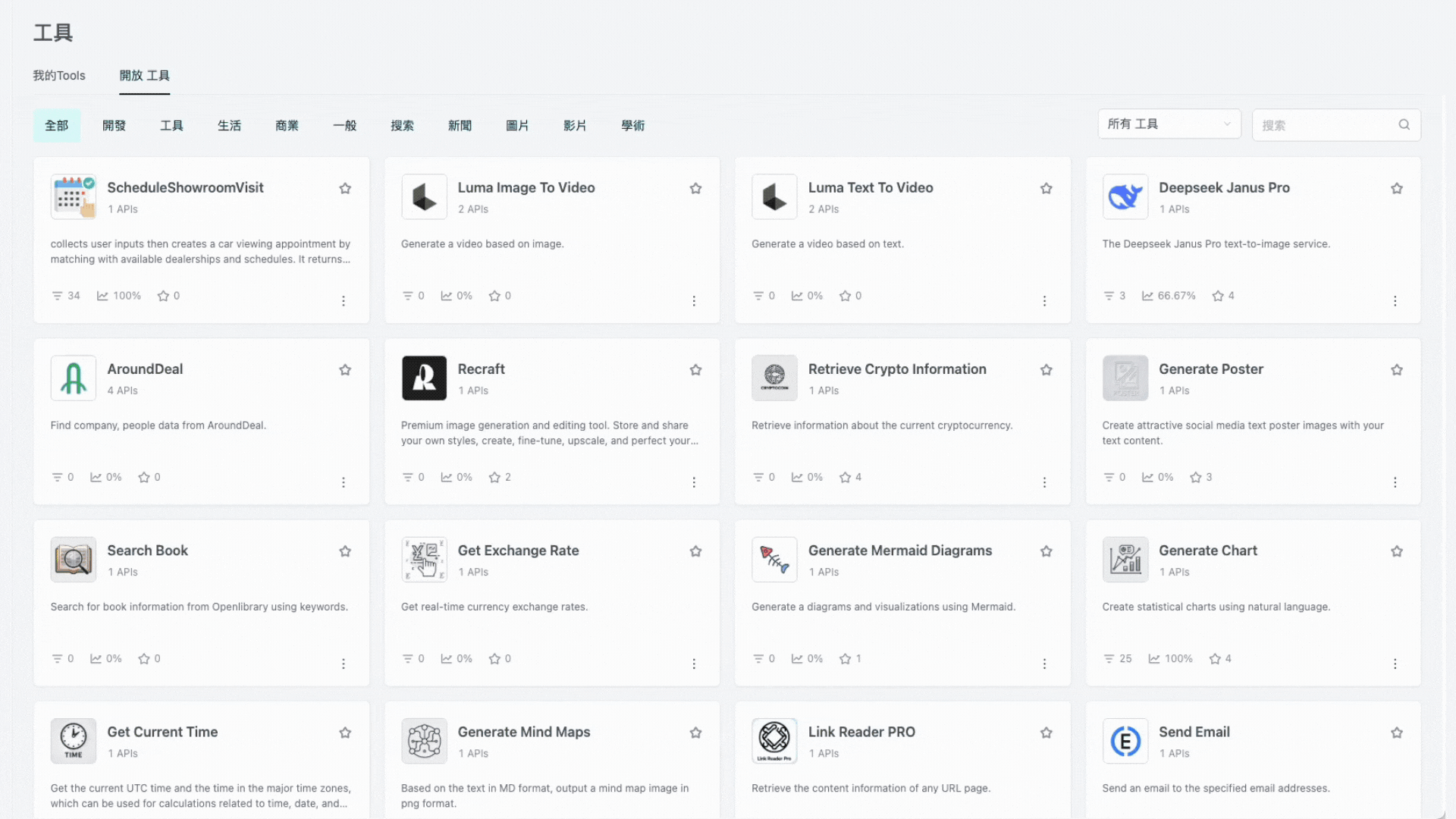Viewport: 1456px width, 819px height.
Task: Open the Recraft card options menu
Action: point(694,482)
